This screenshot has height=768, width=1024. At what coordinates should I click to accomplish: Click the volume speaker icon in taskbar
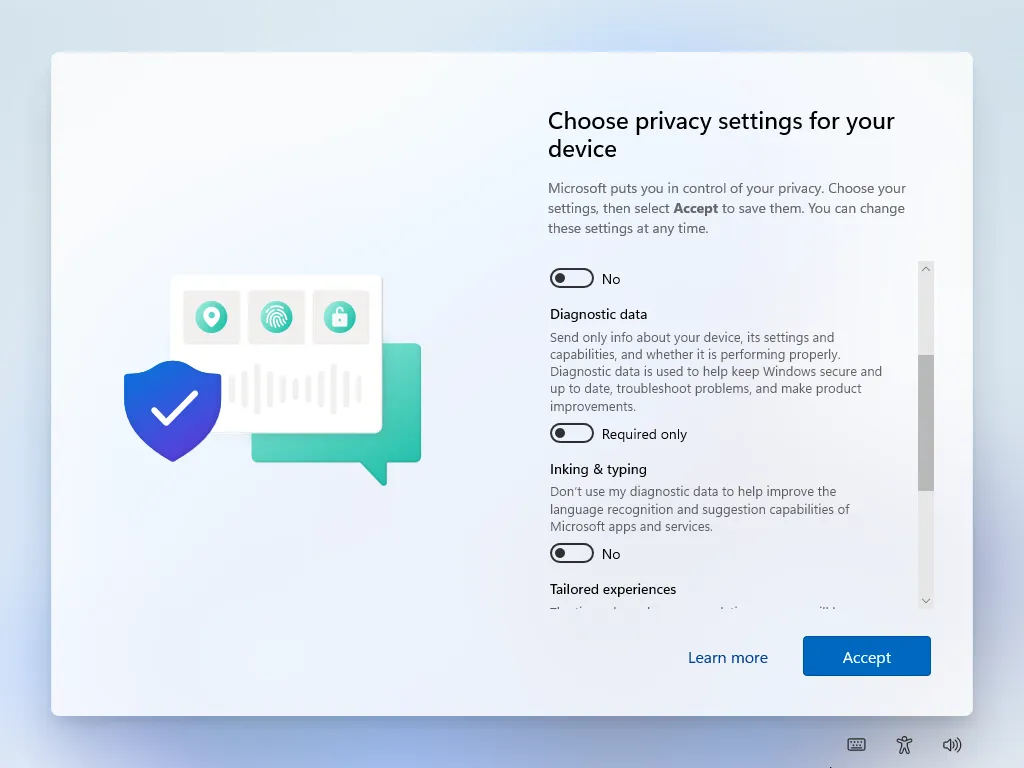pyautogui.click(x=952, y=744)
